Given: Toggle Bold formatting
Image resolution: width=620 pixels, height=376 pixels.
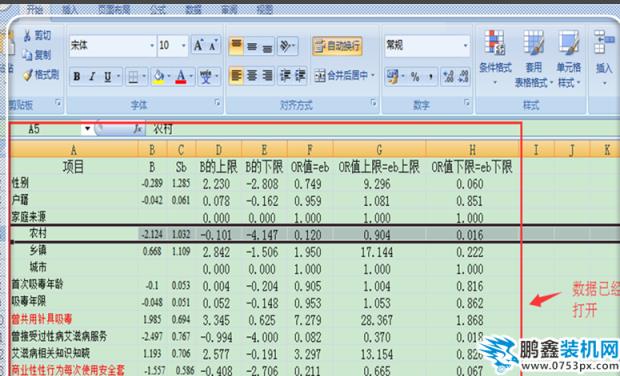Looking at the screenshot, I should point(77,76).
